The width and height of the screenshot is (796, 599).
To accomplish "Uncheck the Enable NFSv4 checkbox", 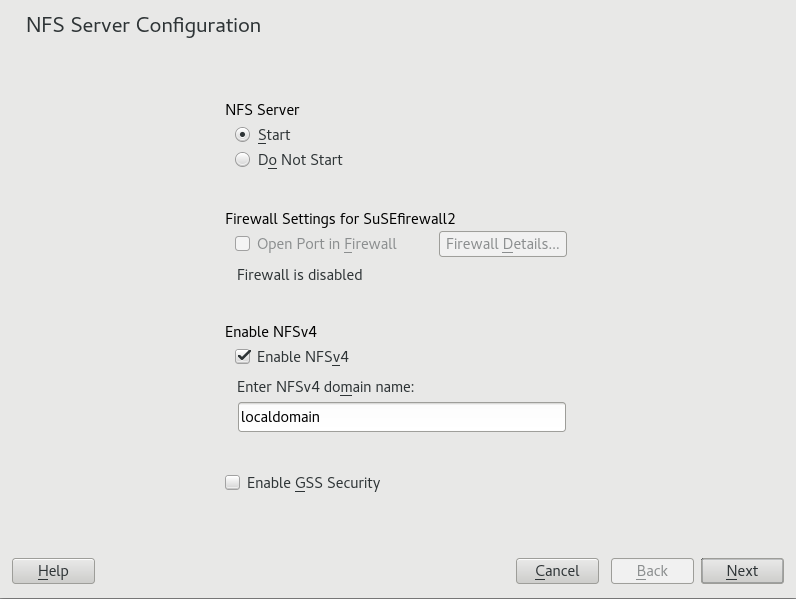I will 243,357.
